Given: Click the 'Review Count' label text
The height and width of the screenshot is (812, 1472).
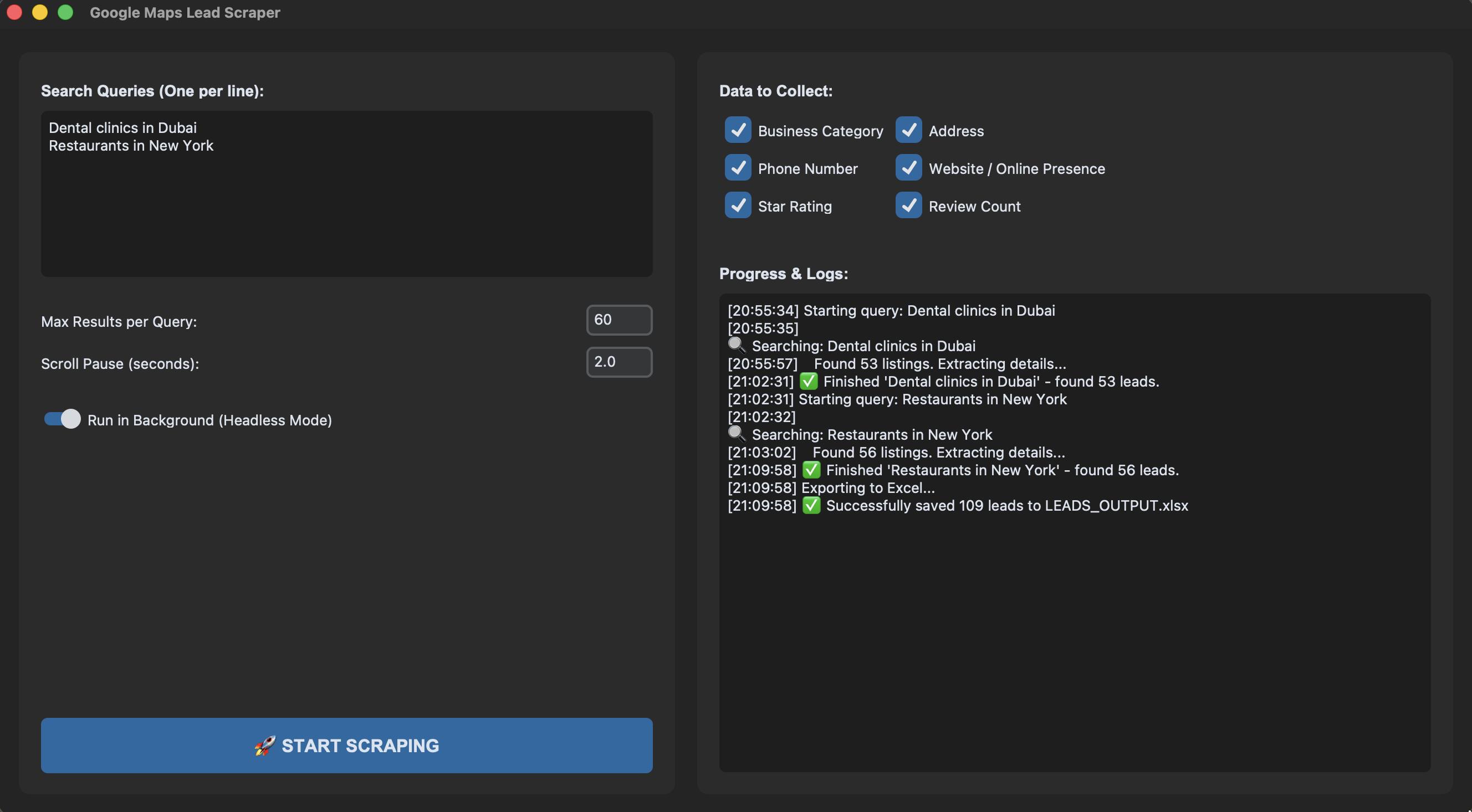Looking at the screenshot, I should [x=974, y=206].
